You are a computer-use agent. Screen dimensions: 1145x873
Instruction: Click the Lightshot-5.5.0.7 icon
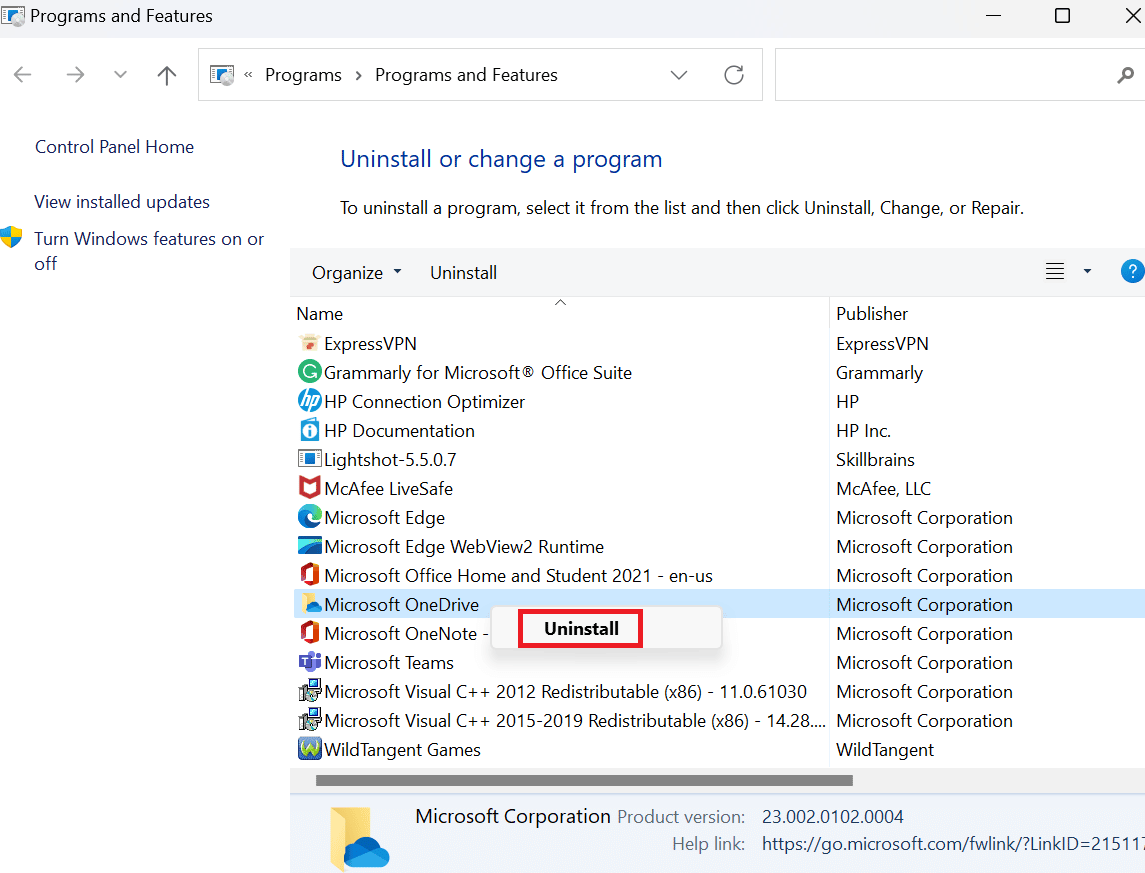pyautogui.click(x=310, y=459)
